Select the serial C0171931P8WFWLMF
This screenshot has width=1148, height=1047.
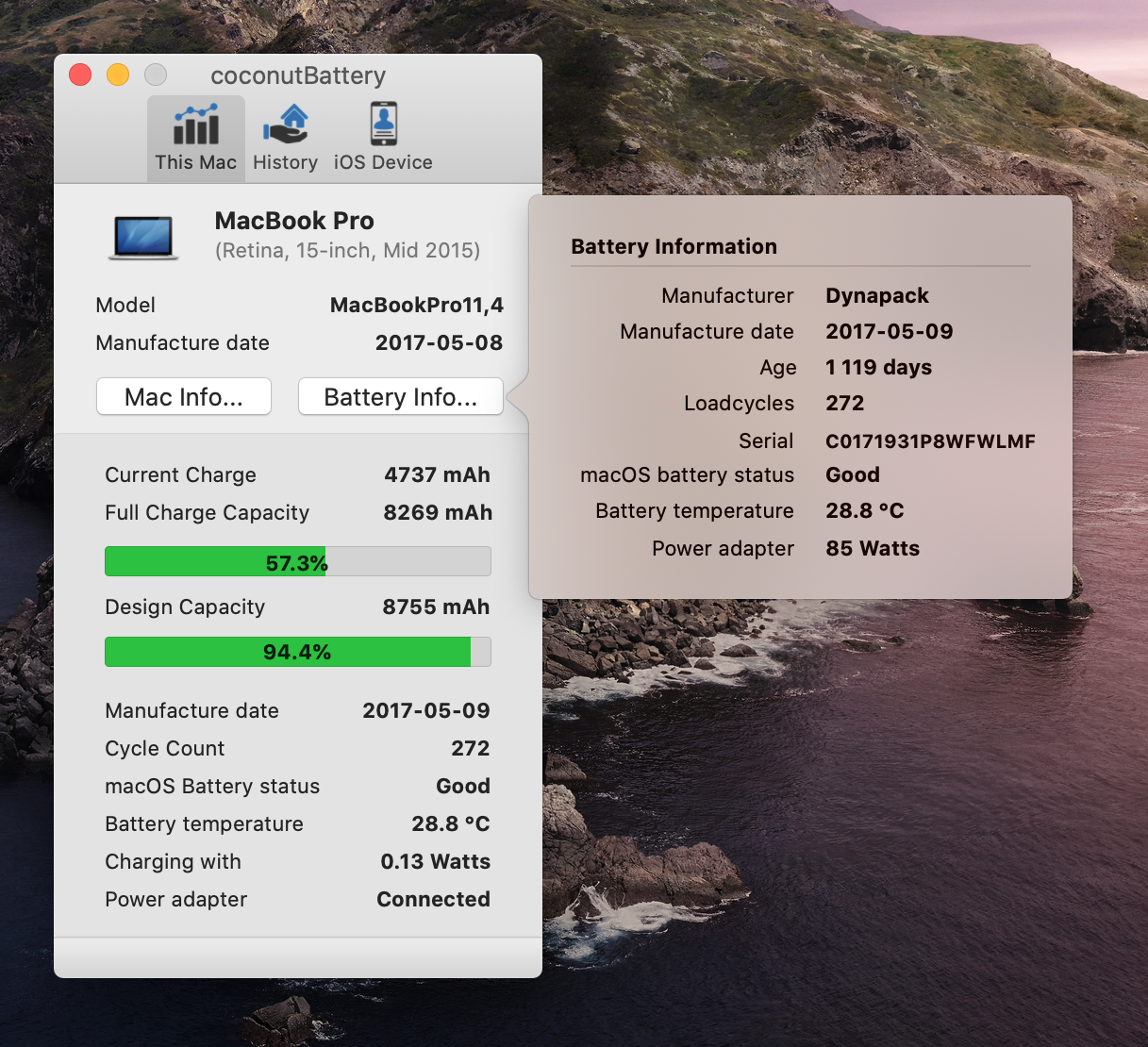point(930,441)
